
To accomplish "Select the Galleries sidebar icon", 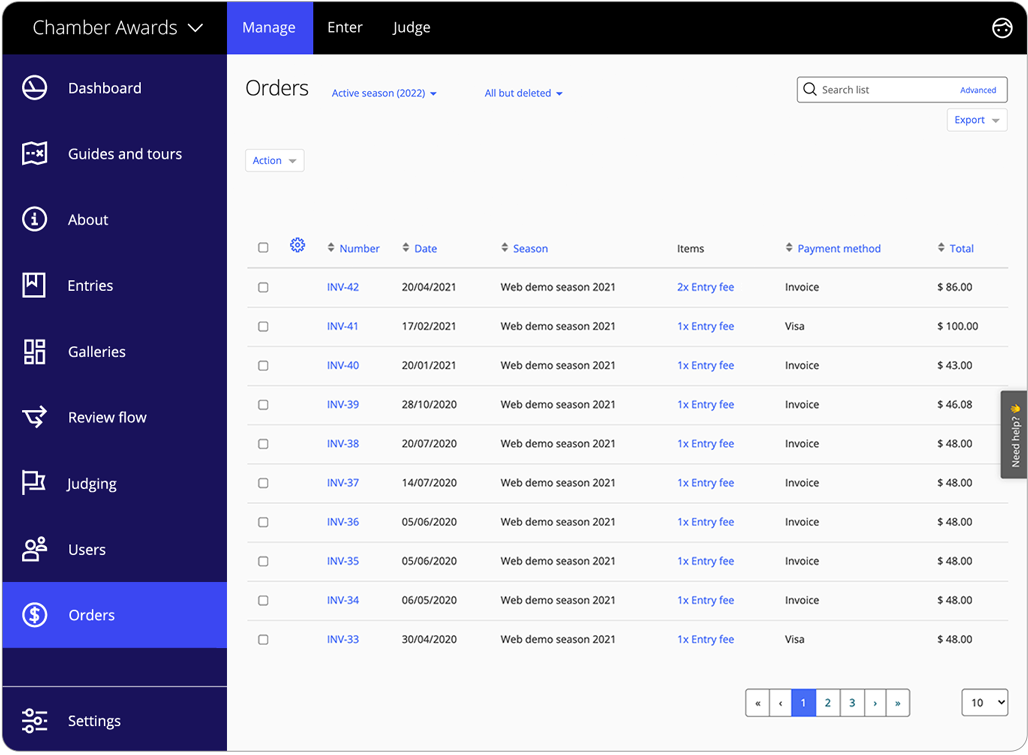I will click(x=33, y=351).
